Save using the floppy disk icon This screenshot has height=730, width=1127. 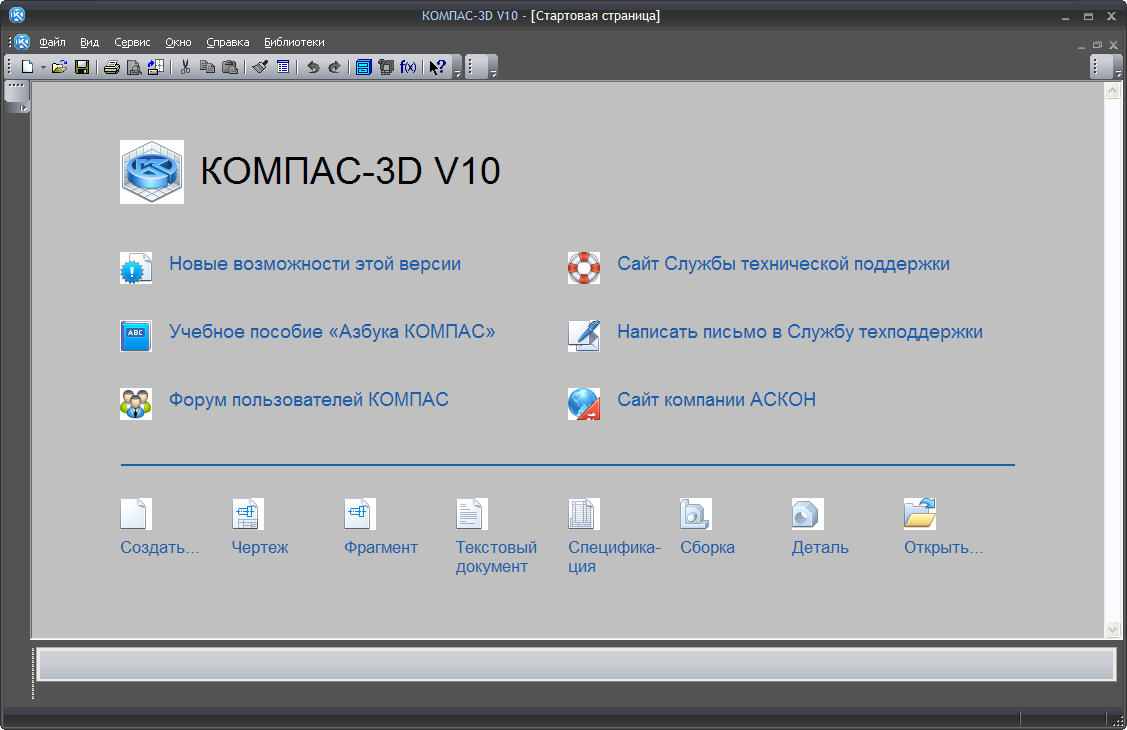[82, 67]
